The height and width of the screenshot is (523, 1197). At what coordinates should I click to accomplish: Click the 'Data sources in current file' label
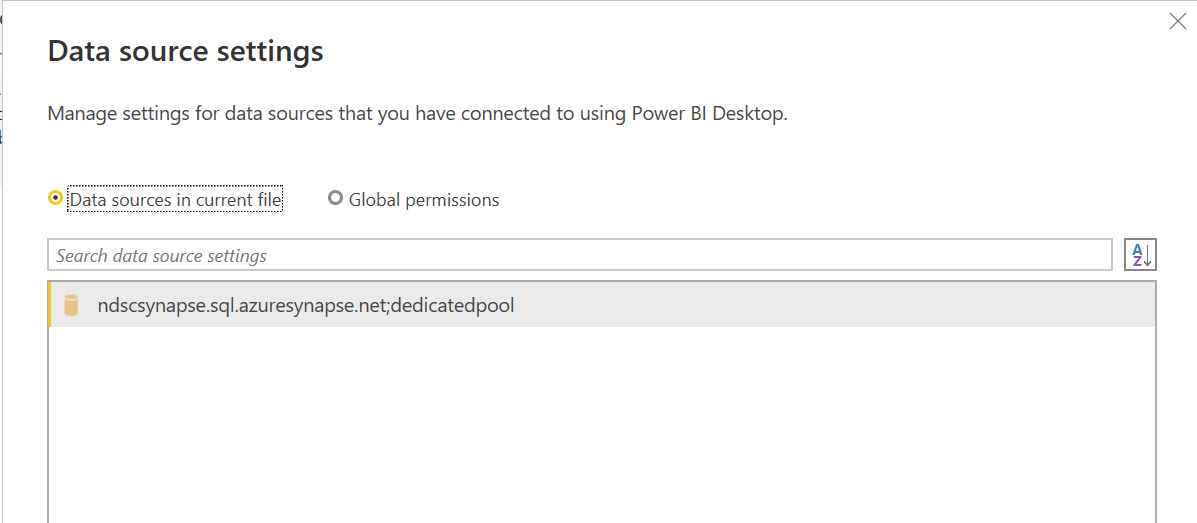pos(176,200)
